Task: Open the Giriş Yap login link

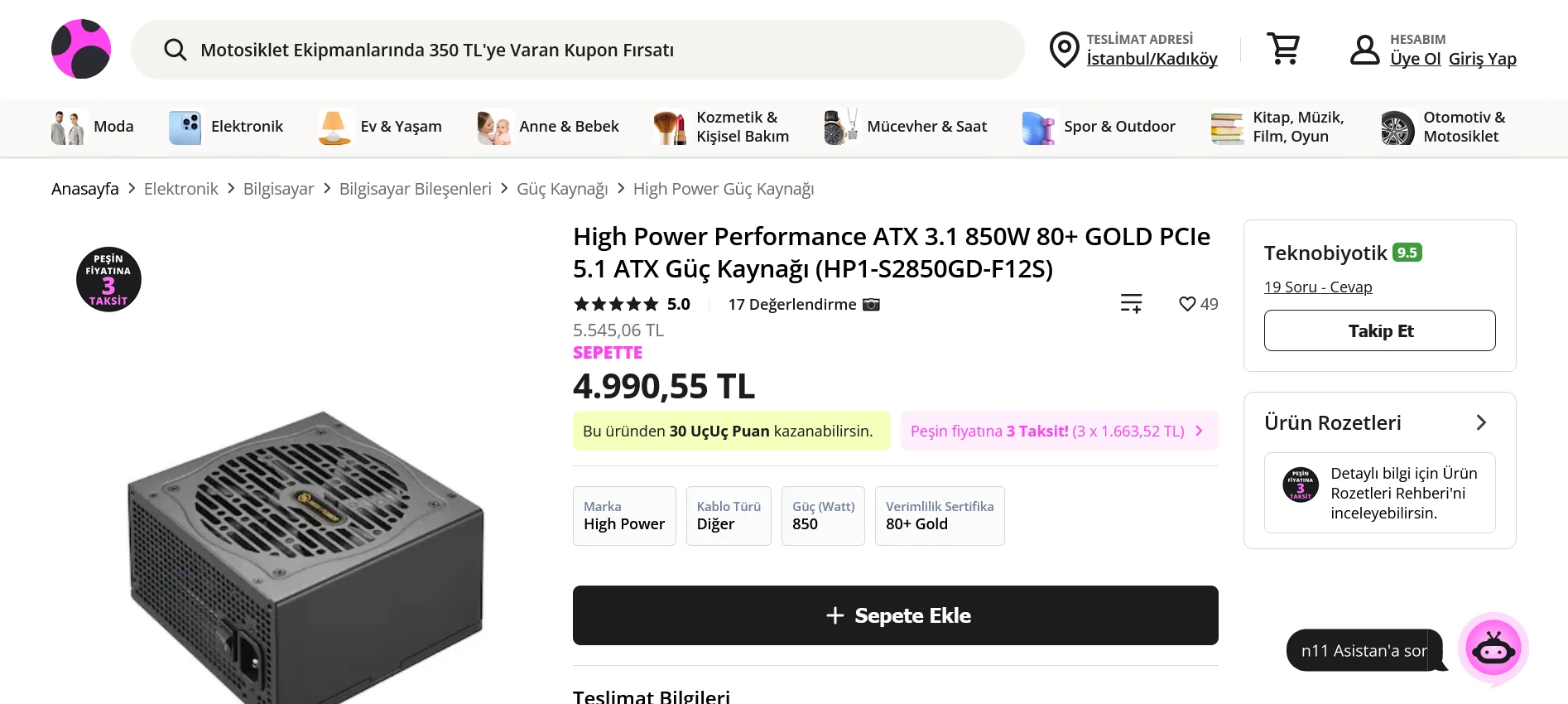Action: [1482, 59]
